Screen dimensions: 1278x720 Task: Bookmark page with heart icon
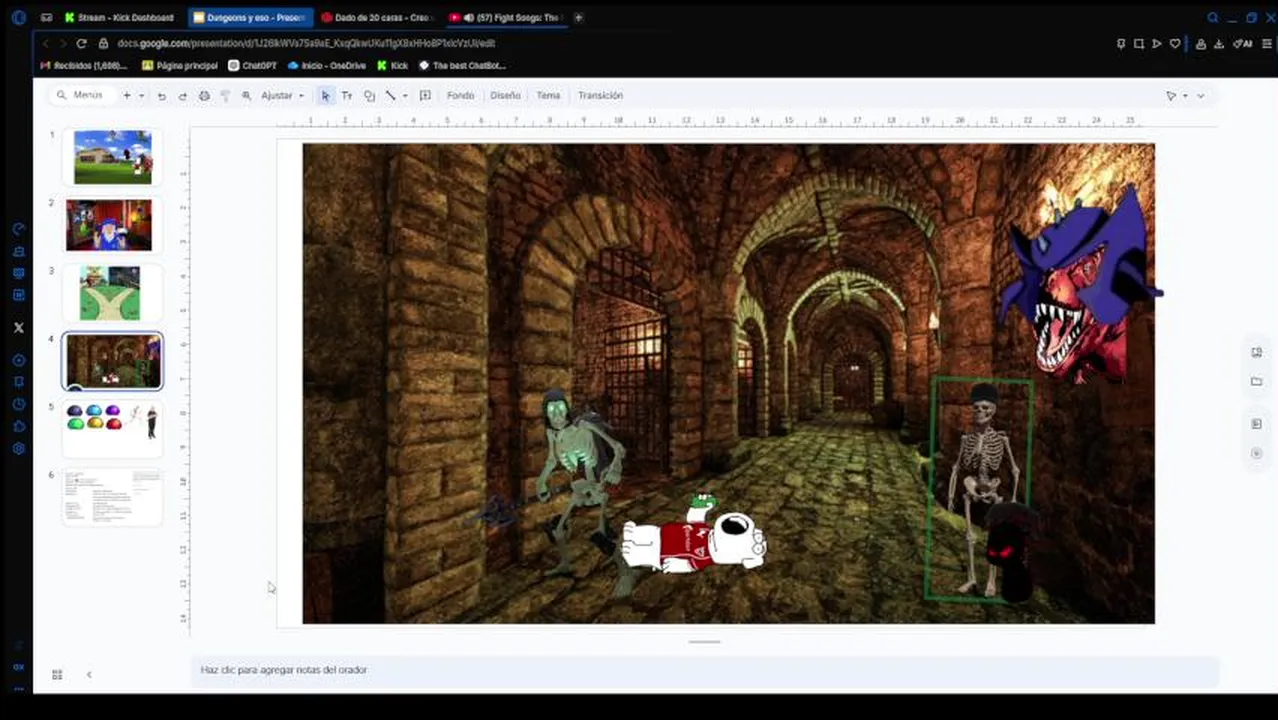pos(1175,44)
